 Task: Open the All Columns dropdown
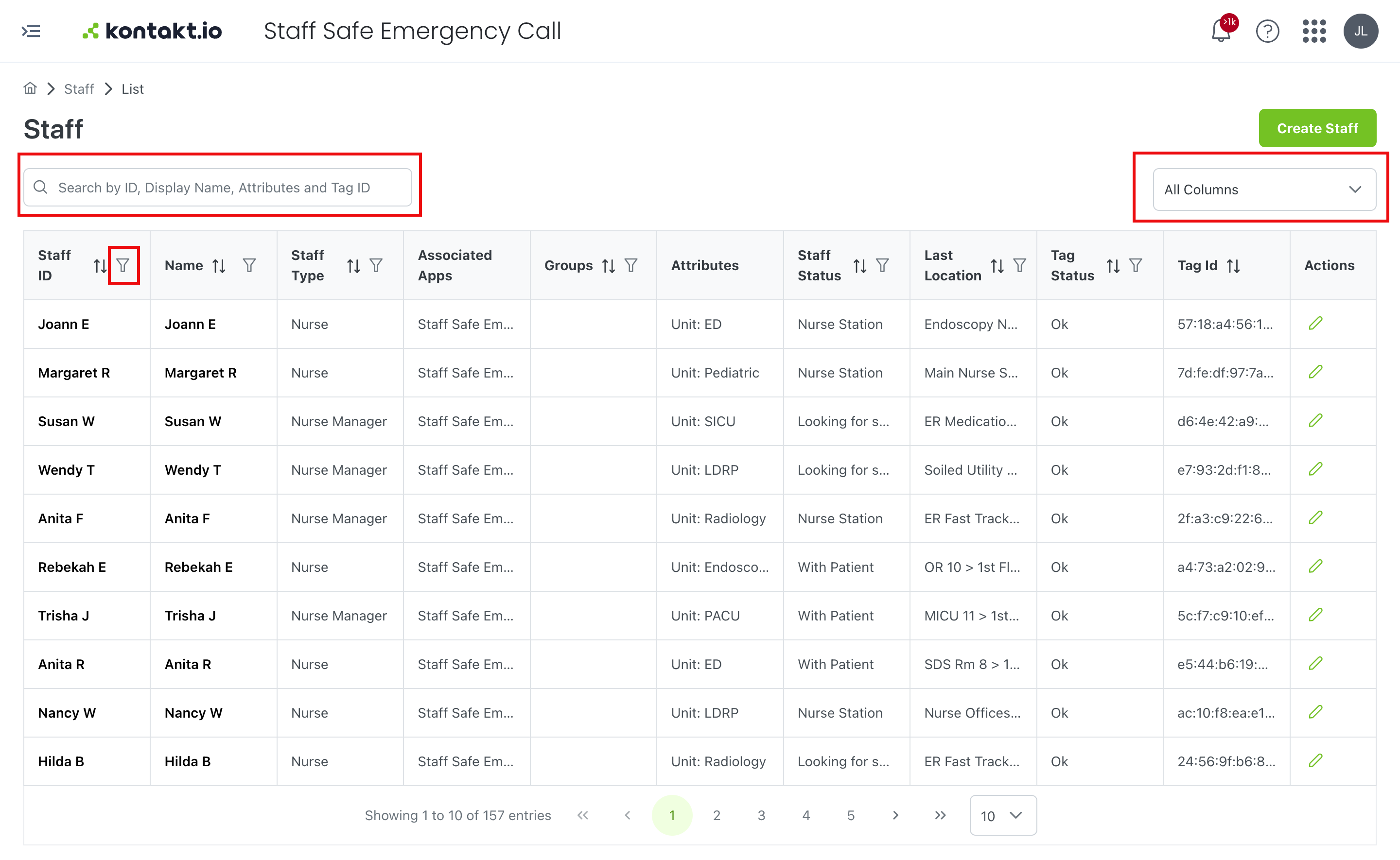pos(1264,189)
